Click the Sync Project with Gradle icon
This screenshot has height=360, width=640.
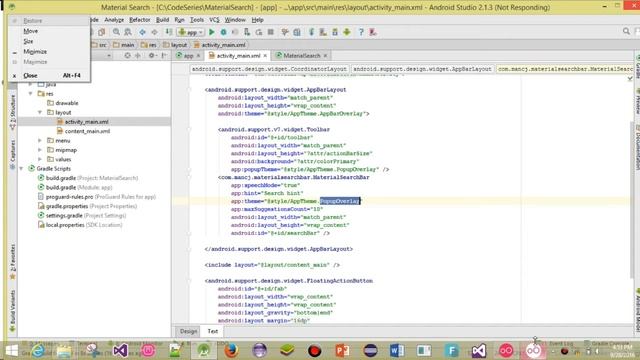[311, 32]
